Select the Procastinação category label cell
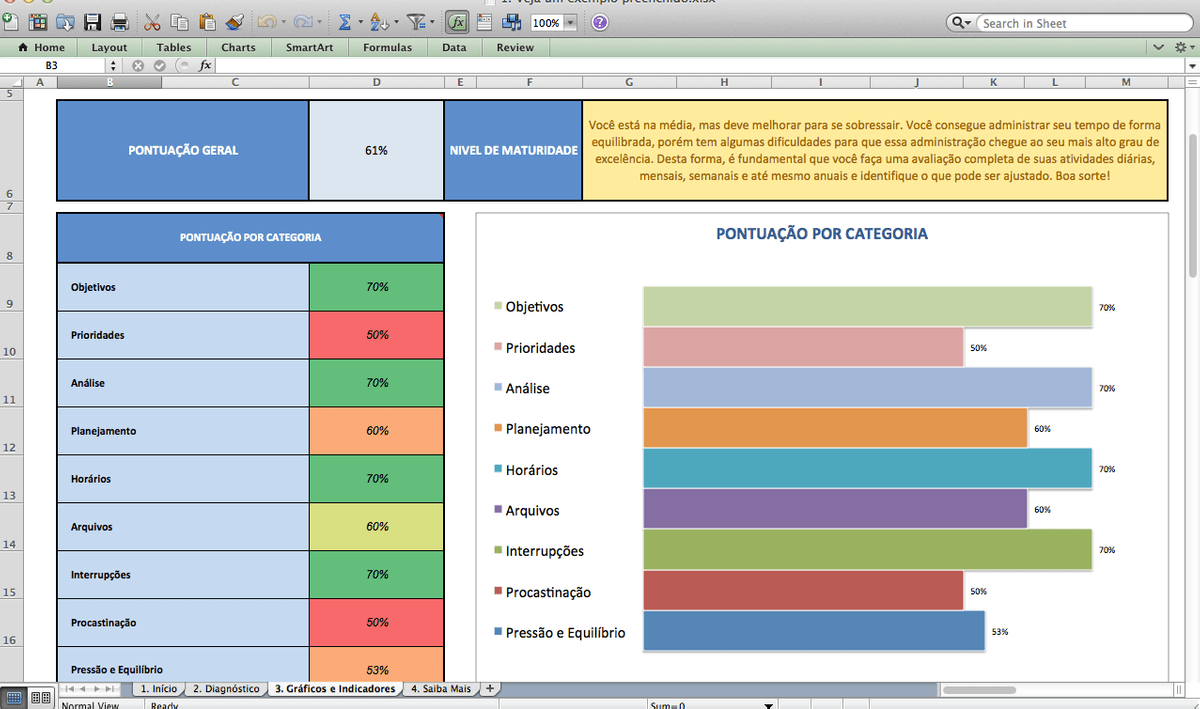1200x709 pixels. 183,622
